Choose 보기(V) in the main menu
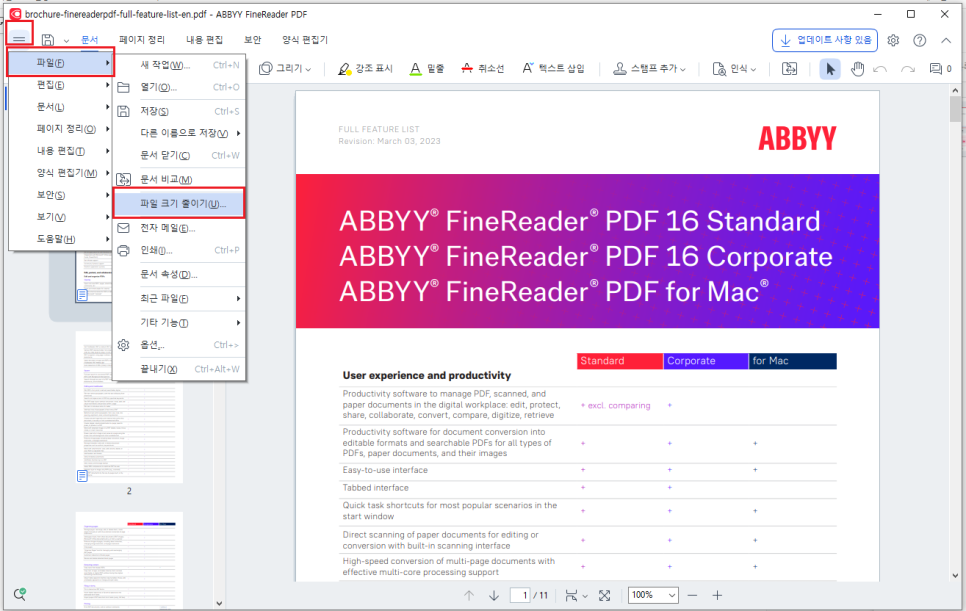This screenshot has width=966, height=611. tap(60, 217)
